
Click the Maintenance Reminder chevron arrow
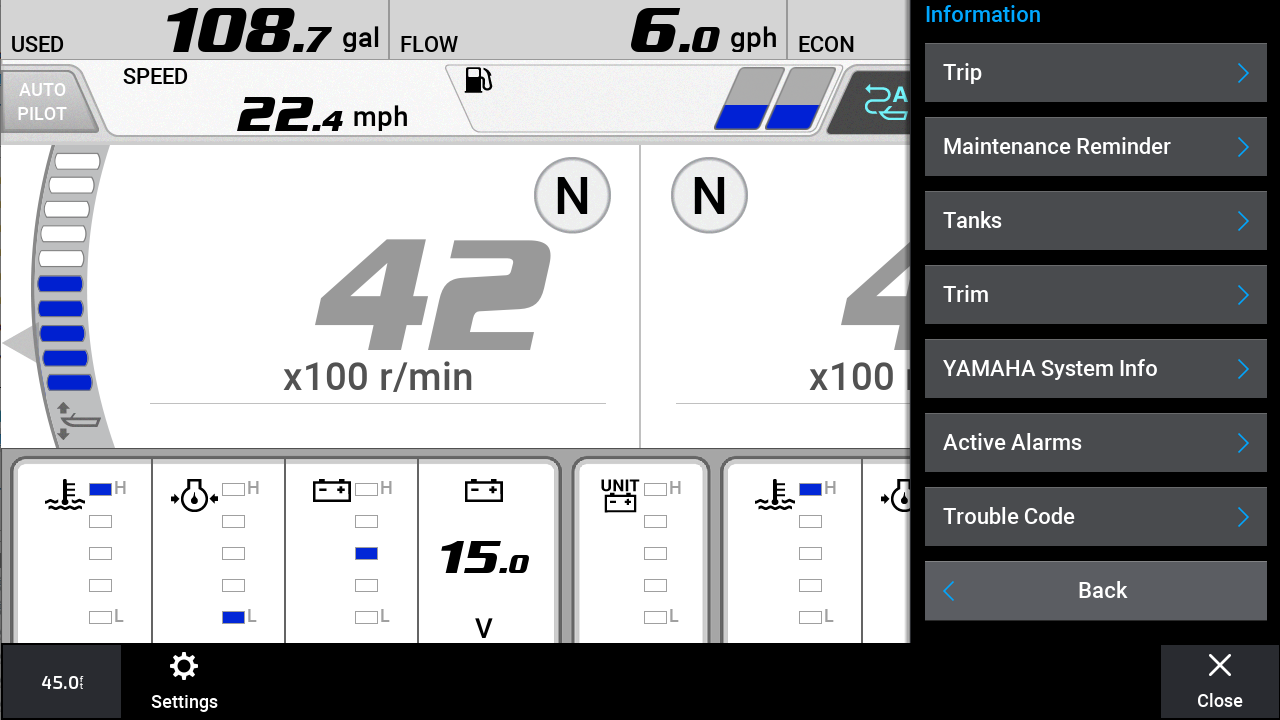coord(1243,147)
